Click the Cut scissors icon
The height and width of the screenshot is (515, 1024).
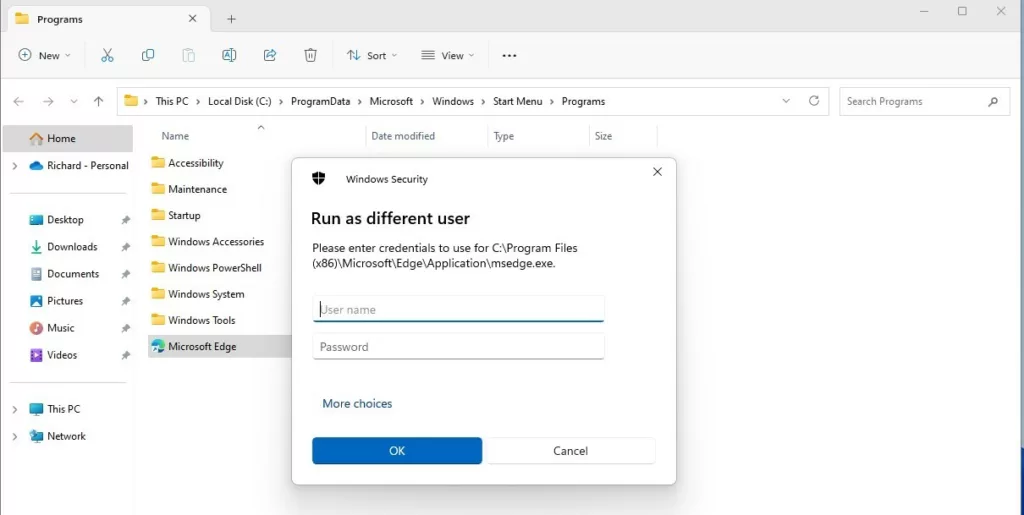107,55
